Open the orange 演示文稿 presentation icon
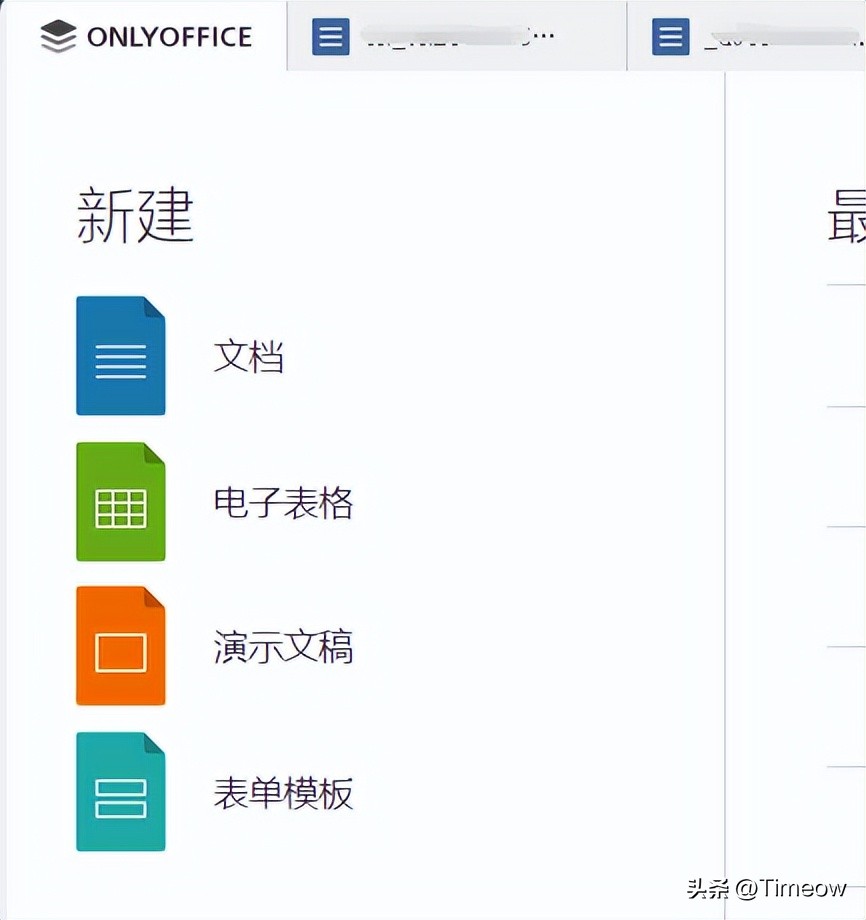 pyautogui.click(x=120, y=647)
